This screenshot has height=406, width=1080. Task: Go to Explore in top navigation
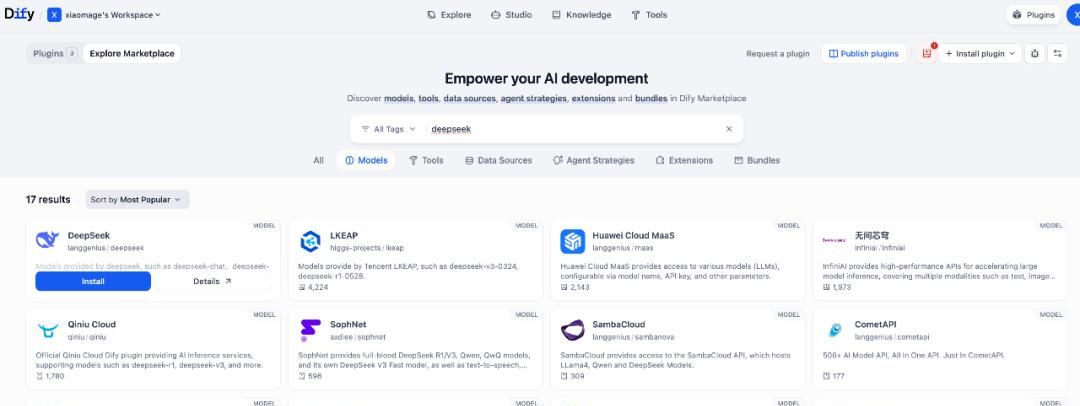(x=449, y=14)
